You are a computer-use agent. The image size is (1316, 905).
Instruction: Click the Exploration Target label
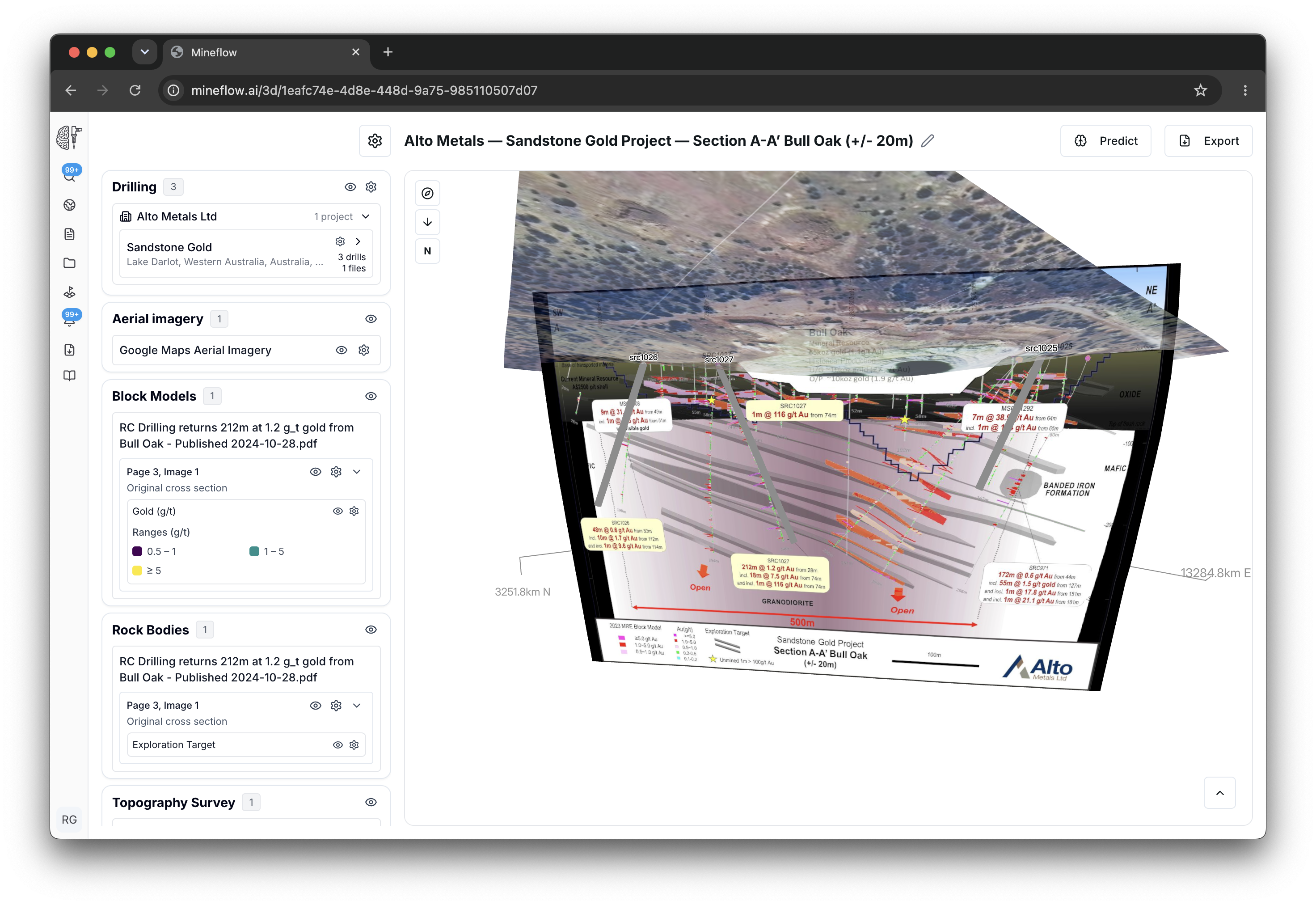pos(173,745)
